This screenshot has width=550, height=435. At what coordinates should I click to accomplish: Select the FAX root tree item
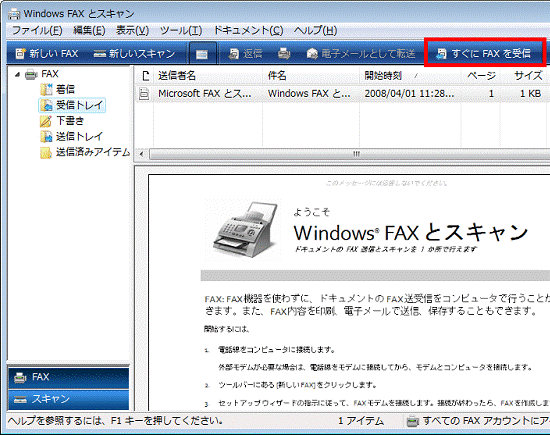(50, 74)
